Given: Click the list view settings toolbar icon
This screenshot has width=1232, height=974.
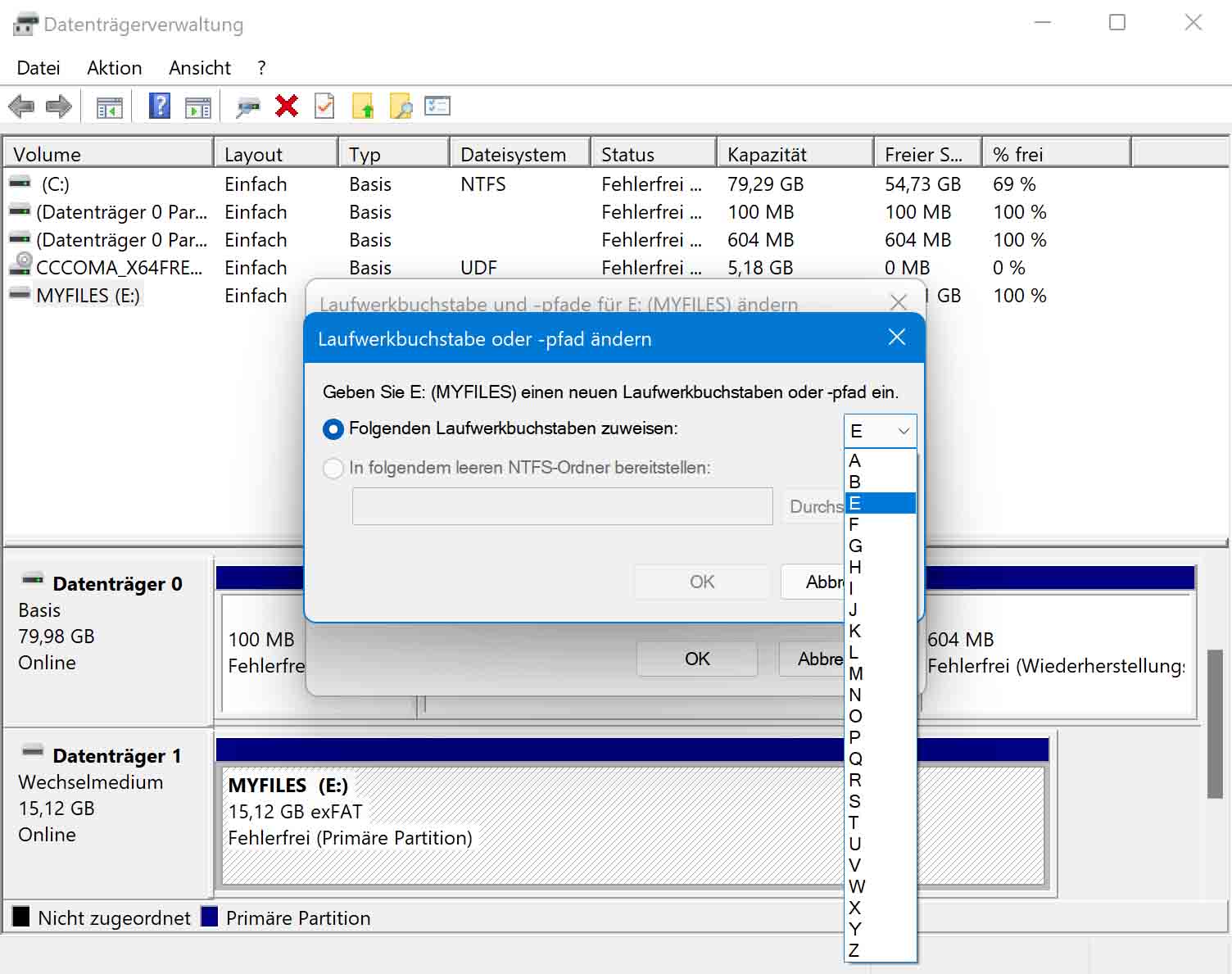Looking at the screenshot, I should 437,106.
